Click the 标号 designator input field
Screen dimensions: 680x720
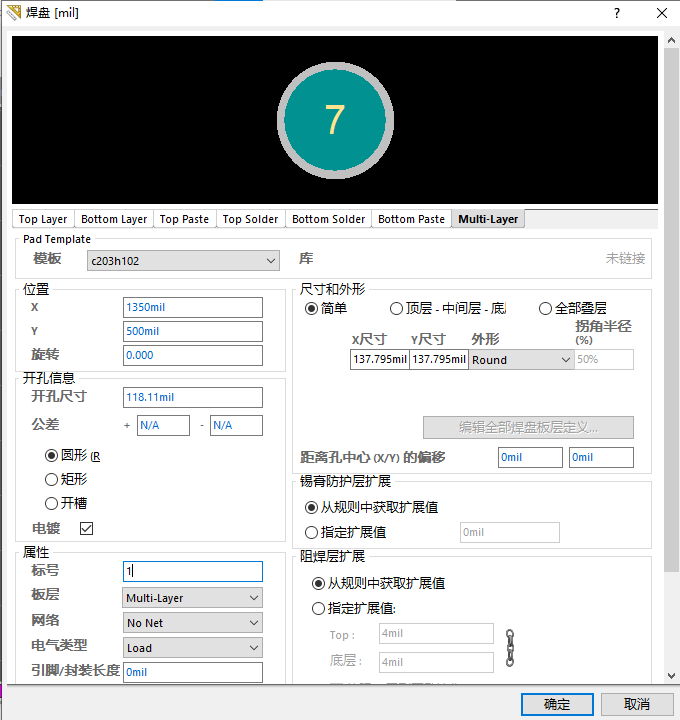193,571
